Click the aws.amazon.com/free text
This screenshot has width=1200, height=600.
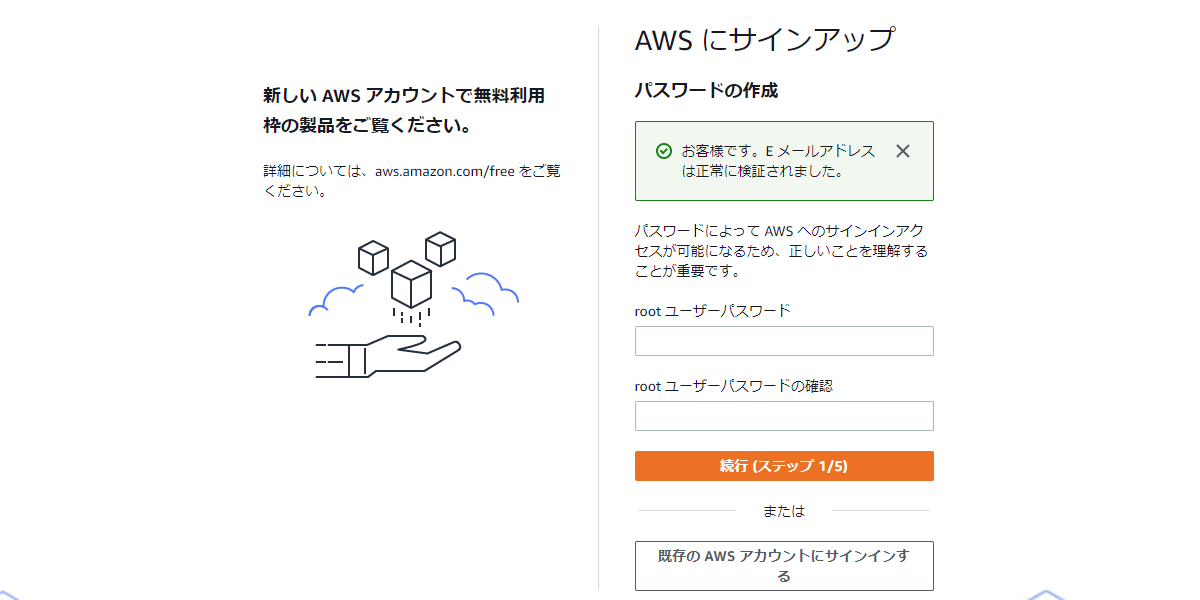point(445,171)
